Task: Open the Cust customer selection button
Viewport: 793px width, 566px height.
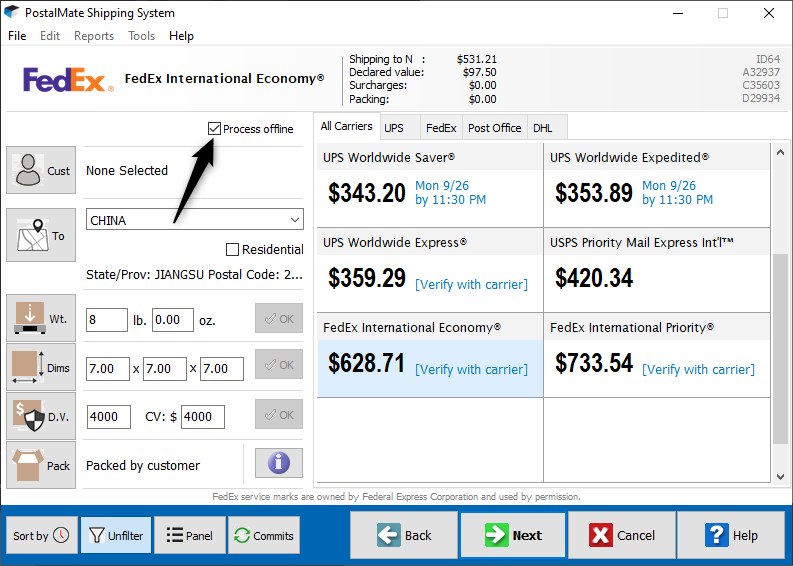Action: pyautogui.click(x=41, y=170)
